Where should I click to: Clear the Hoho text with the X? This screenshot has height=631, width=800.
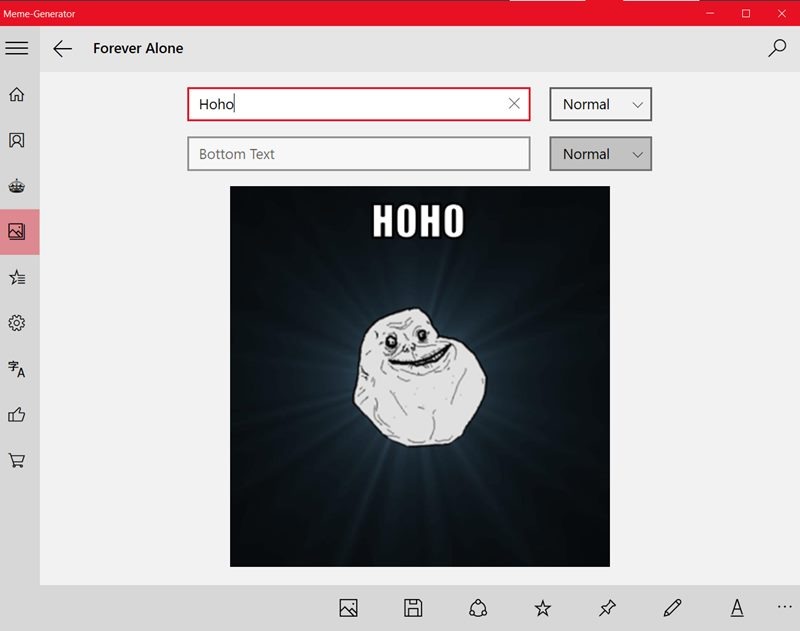(x=513, y=104)
